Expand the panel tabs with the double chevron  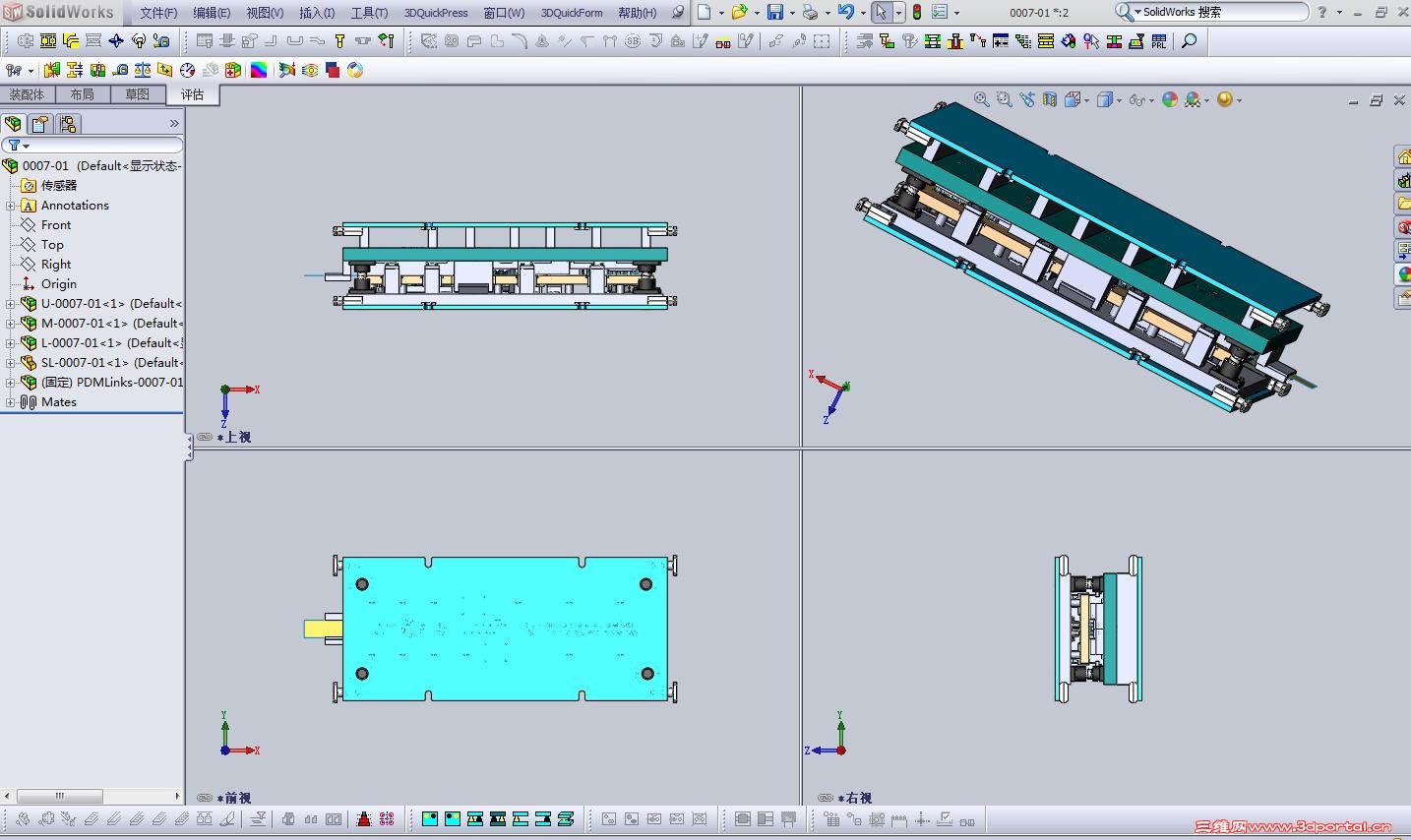174,124
